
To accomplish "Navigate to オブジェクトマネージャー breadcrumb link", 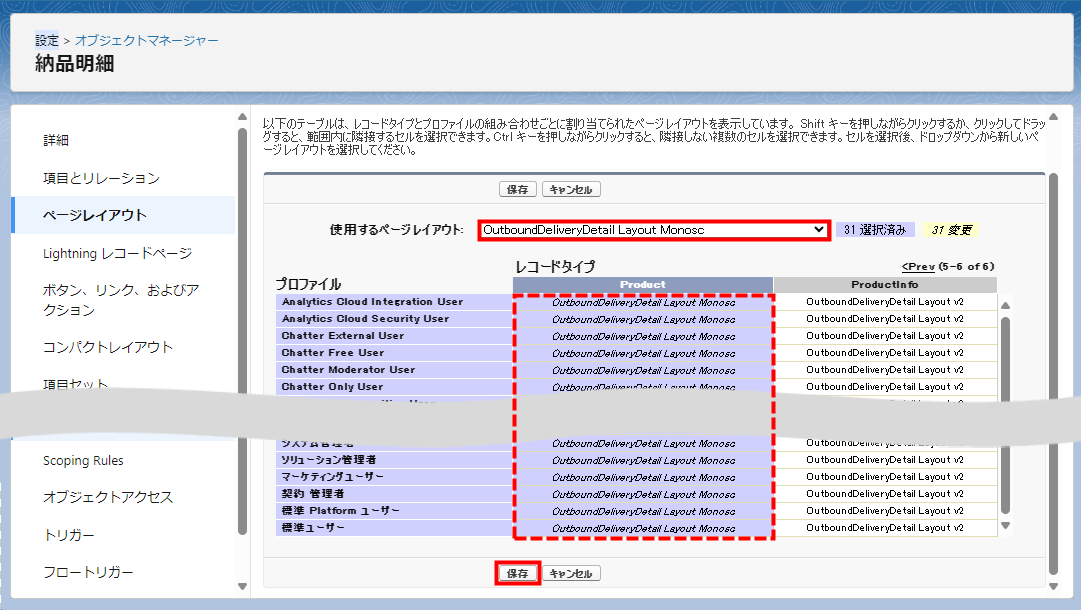I will (x=147, y=41).
